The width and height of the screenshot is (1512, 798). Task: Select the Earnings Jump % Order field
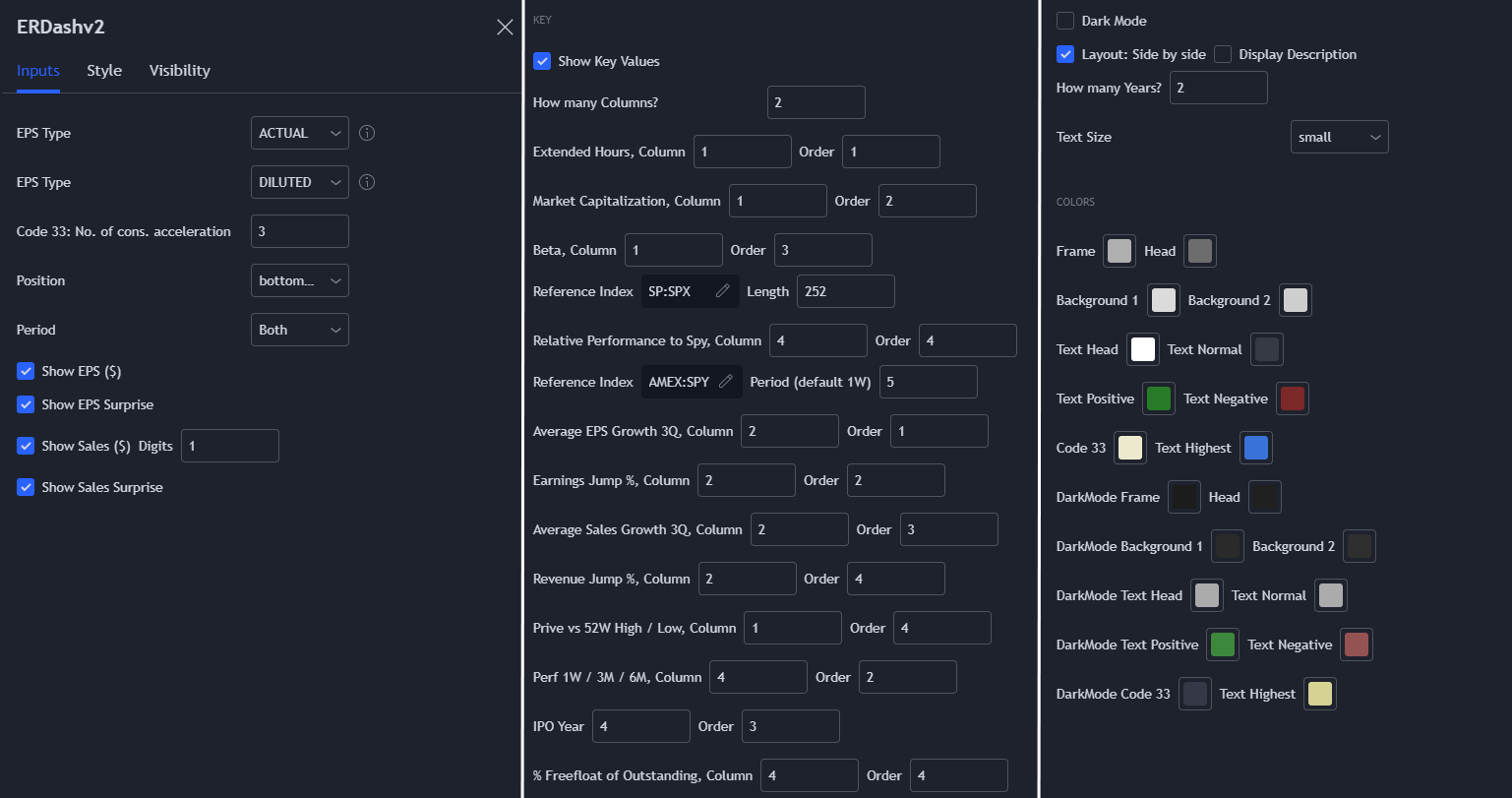tap(896, 480)
